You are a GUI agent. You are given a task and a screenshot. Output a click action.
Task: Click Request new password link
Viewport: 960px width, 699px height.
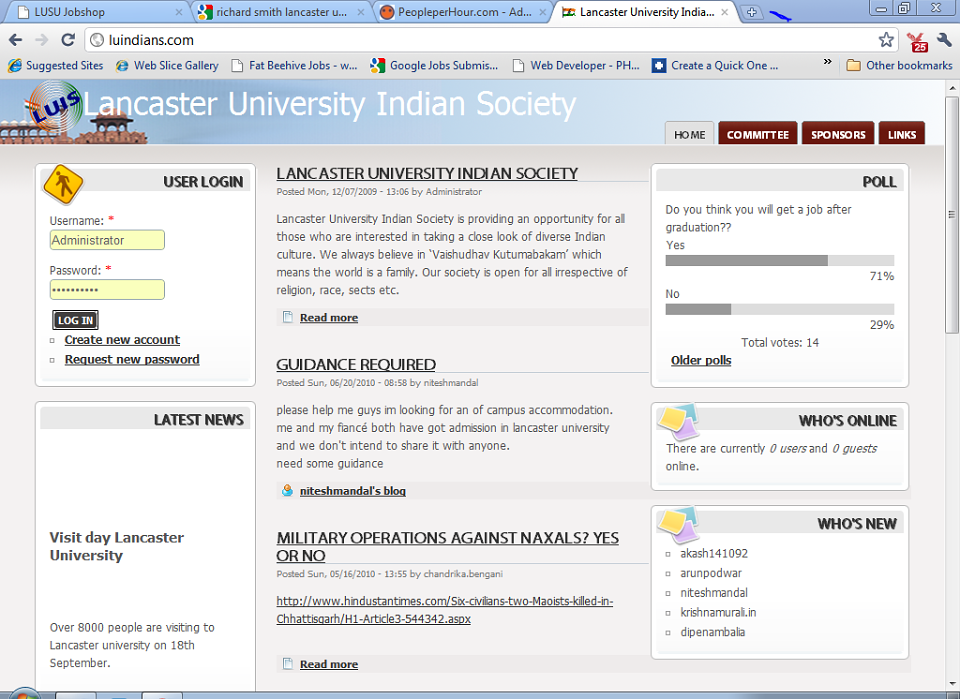pos(132,359)
